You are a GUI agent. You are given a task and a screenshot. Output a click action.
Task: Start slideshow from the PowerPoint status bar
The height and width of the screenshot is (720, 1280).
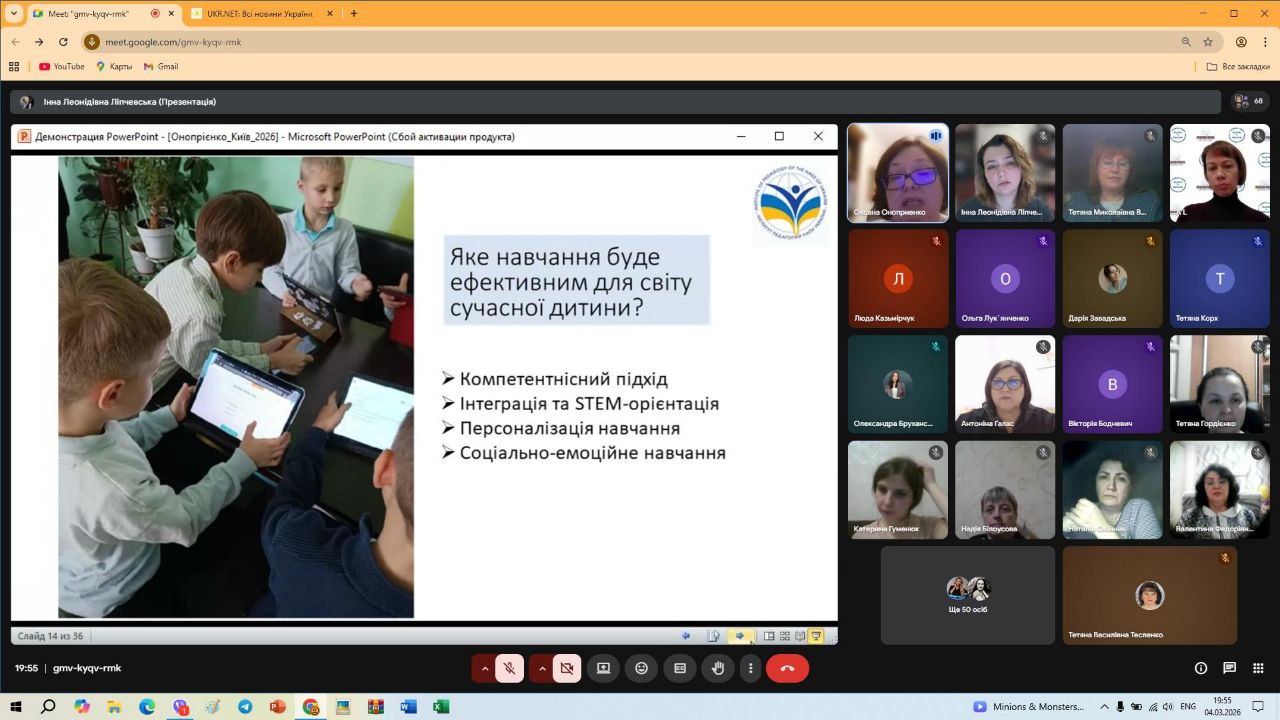[x=815, y=635]
